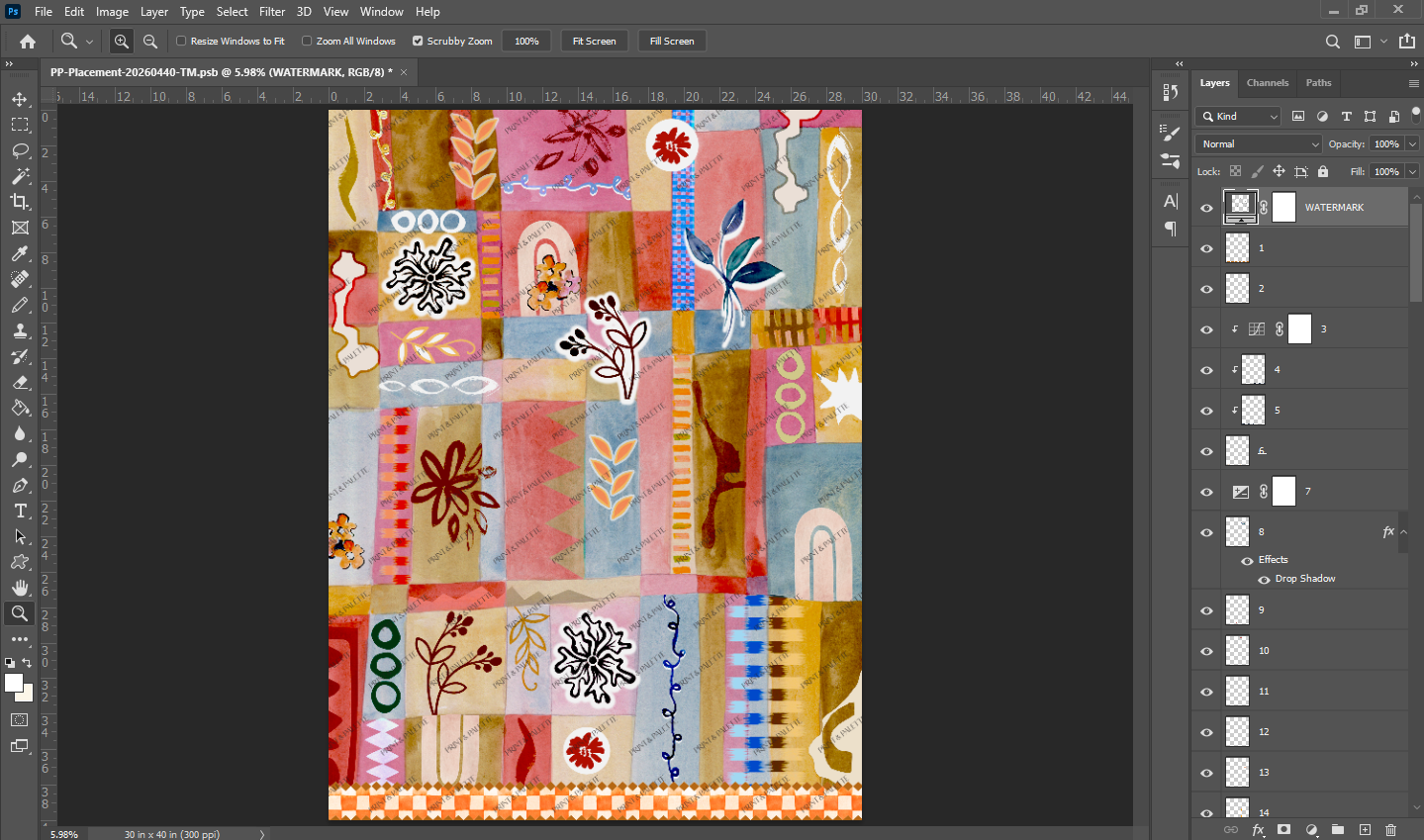The width and height of the screenshot is (1424, 840).
Task: Enable Resize Windows to Fit checkbox
Action: [x=181, y=42]
